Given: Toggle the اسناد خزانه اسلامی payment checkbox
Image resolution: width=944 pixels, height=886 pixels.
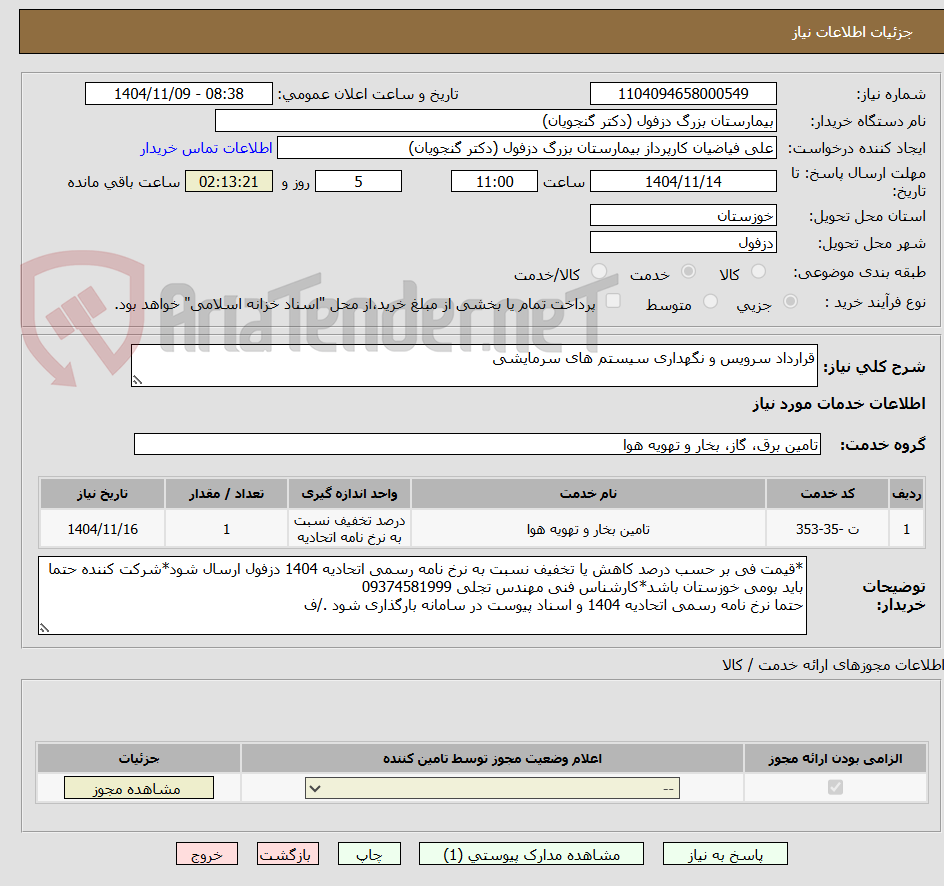Looking at the screenshot, I should pyautogui.click(x=612, y=301).
